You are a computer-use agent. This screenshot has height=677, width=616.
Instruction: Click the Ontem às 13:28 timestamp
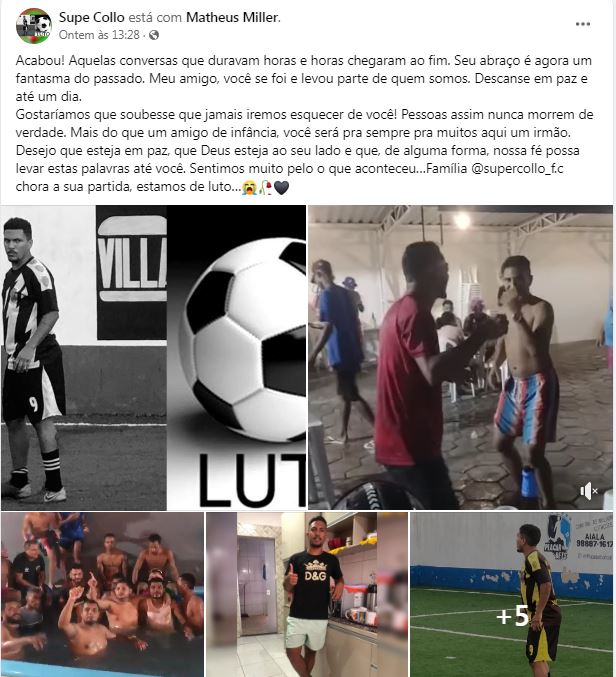point(99,35)
